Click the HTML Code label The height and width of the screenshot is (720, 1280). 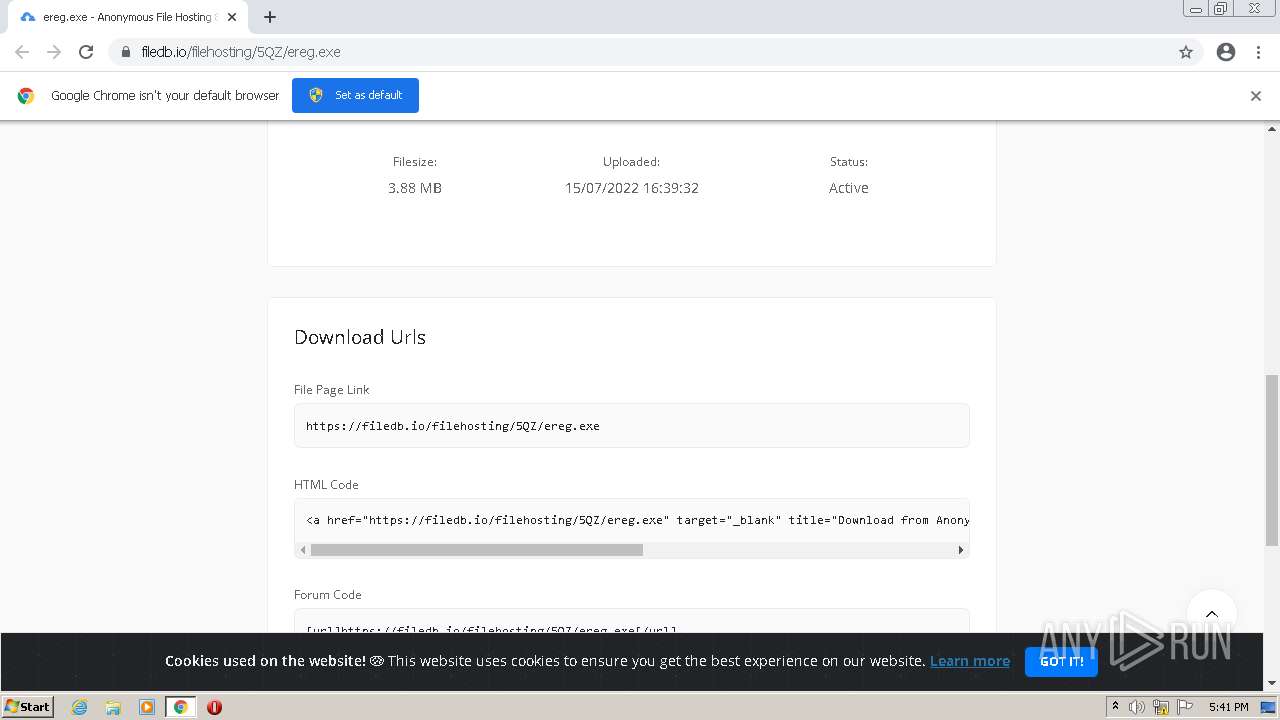coord(326,484)
